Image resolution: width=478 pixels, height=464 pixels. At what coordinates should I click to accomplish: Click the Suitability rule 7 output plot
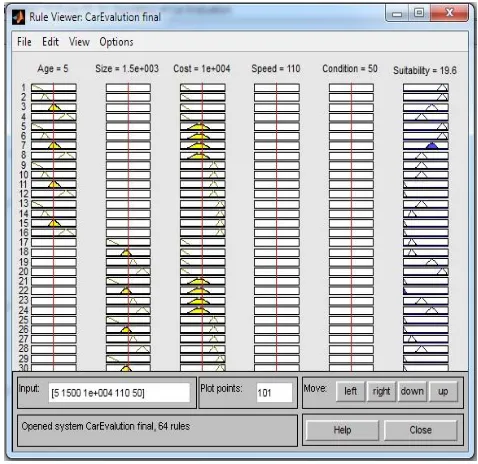coord(426,146)
